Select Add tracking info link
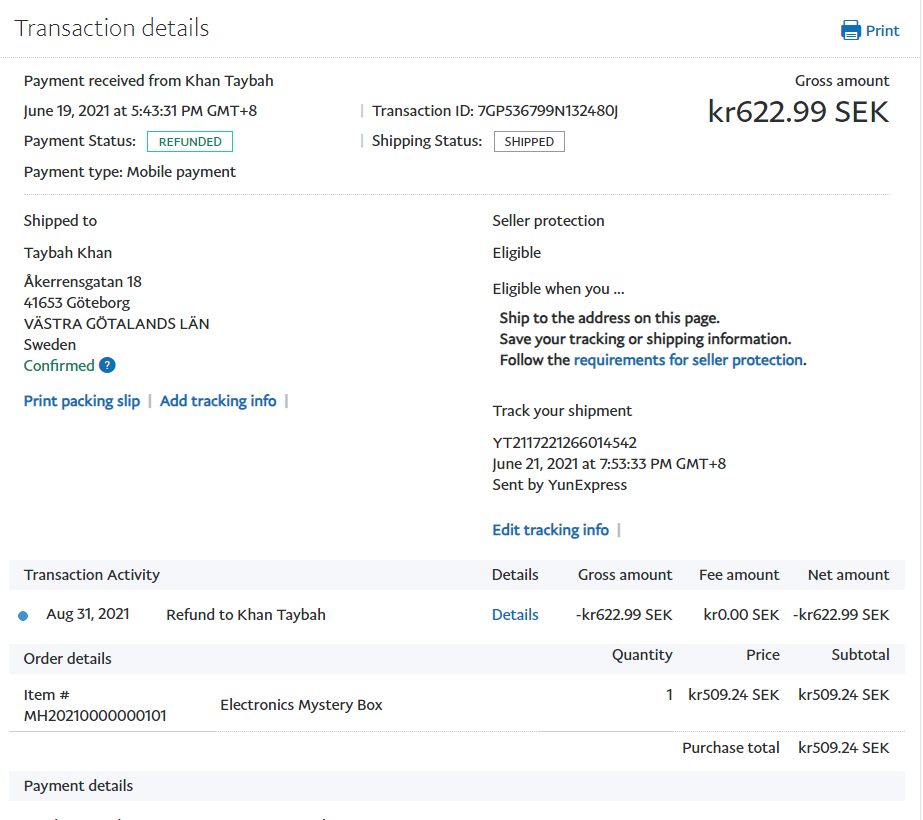Viewport: 923px width, 820px height. (x=218, y=401)
